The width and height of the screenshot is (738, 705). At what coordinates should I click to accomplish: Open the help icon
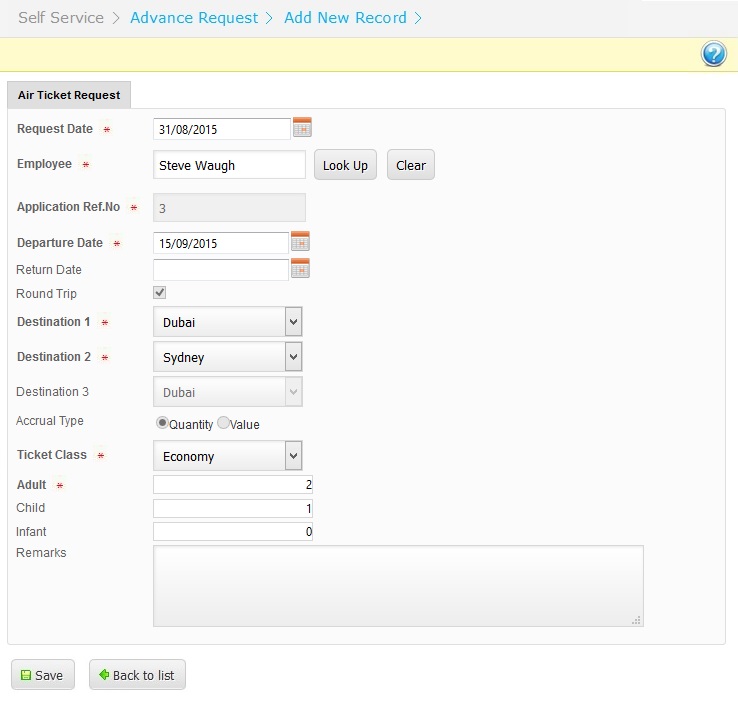(714, 54)
